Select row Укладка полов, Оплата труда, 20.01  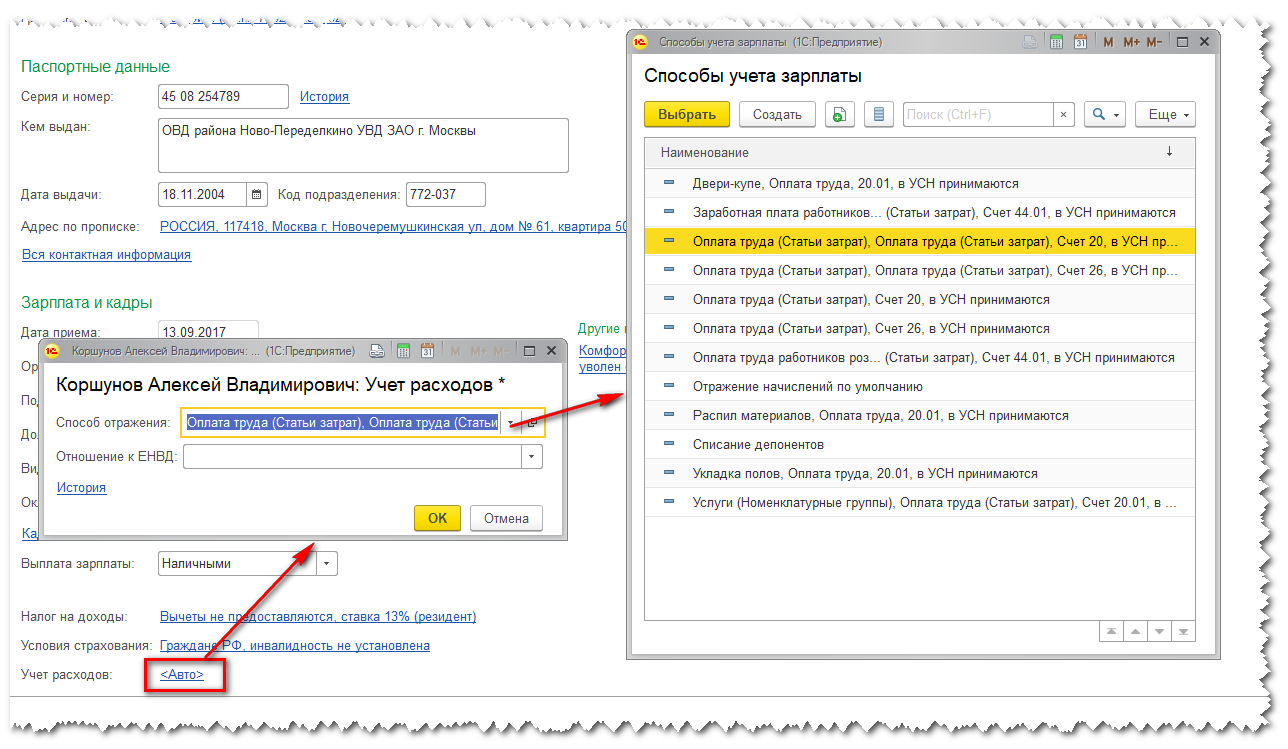[x=920, y=474]
